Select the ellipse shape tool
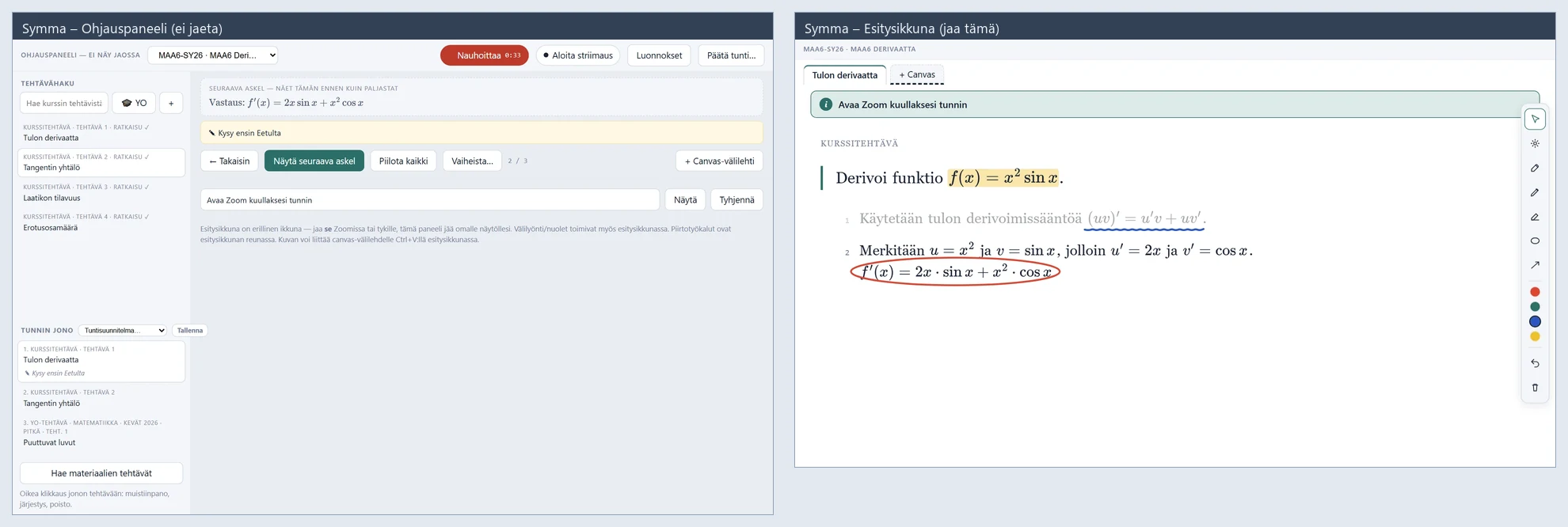The height and width of the screenshot is (527, 1568). point(1535,241)
